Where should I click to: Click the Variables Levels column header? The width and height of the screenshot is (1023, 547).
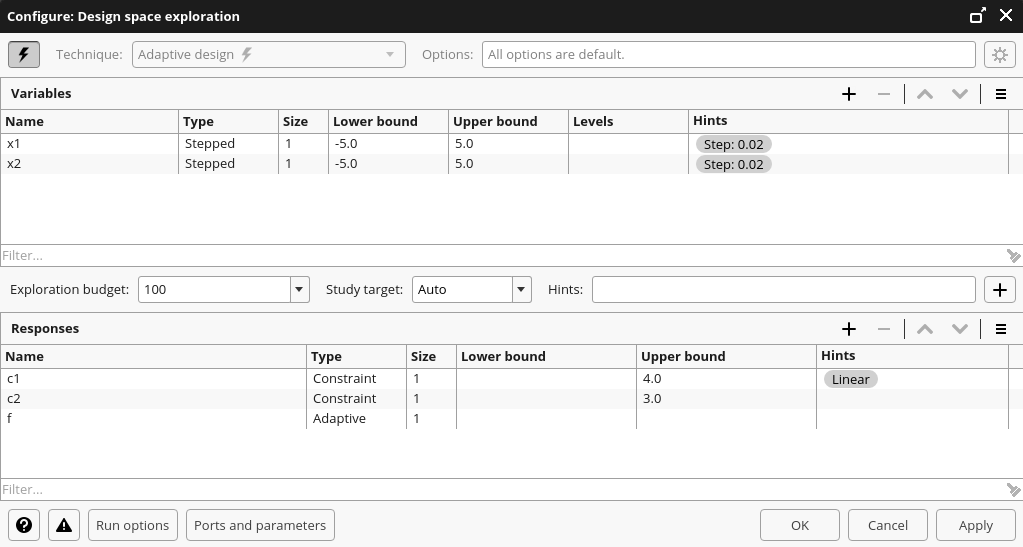tap(628, 121)
